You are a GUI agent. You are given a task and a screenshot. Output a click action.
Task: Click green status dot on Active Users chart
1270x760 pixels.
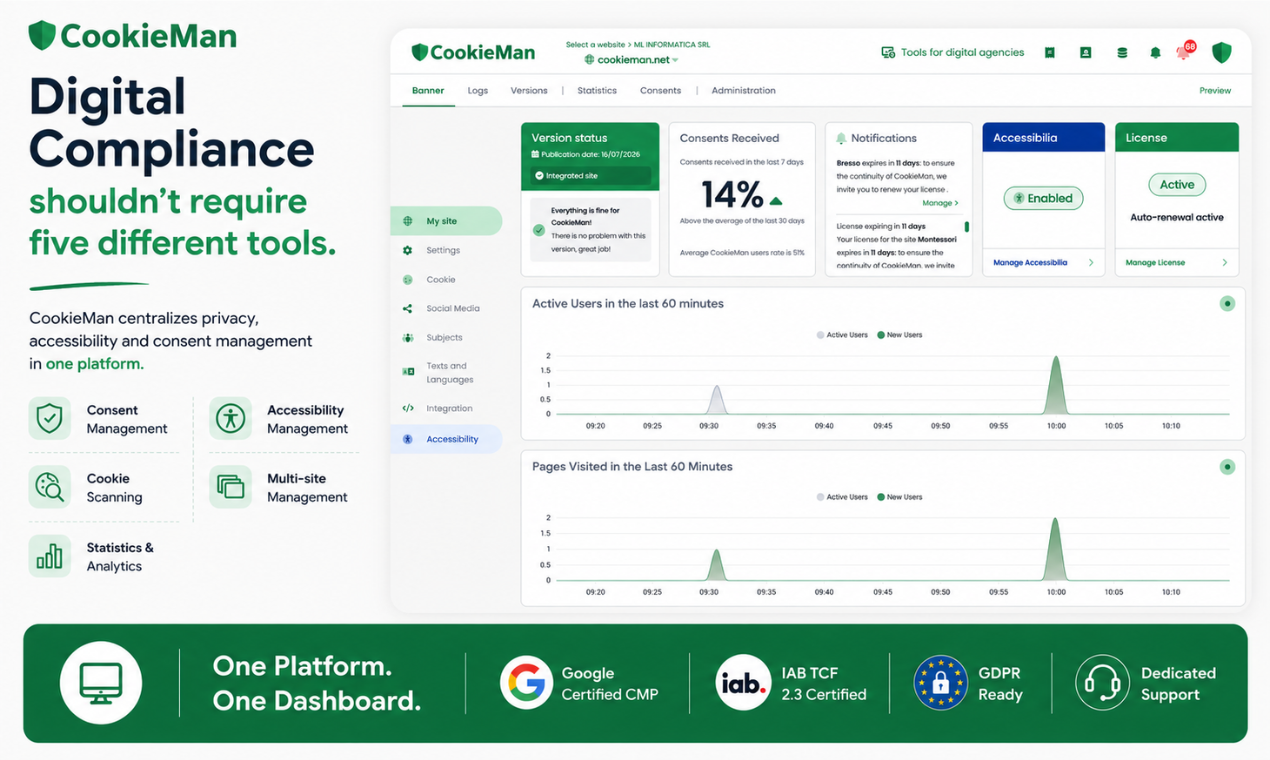(x=1227, y=304)
